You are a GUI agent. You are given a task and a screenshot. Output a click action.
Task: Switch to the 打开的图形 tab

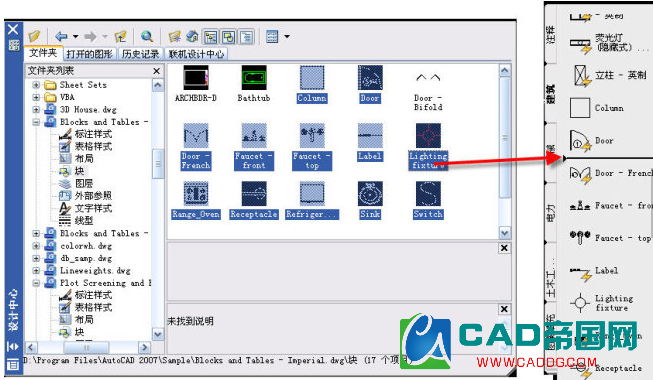coord(90,54)
